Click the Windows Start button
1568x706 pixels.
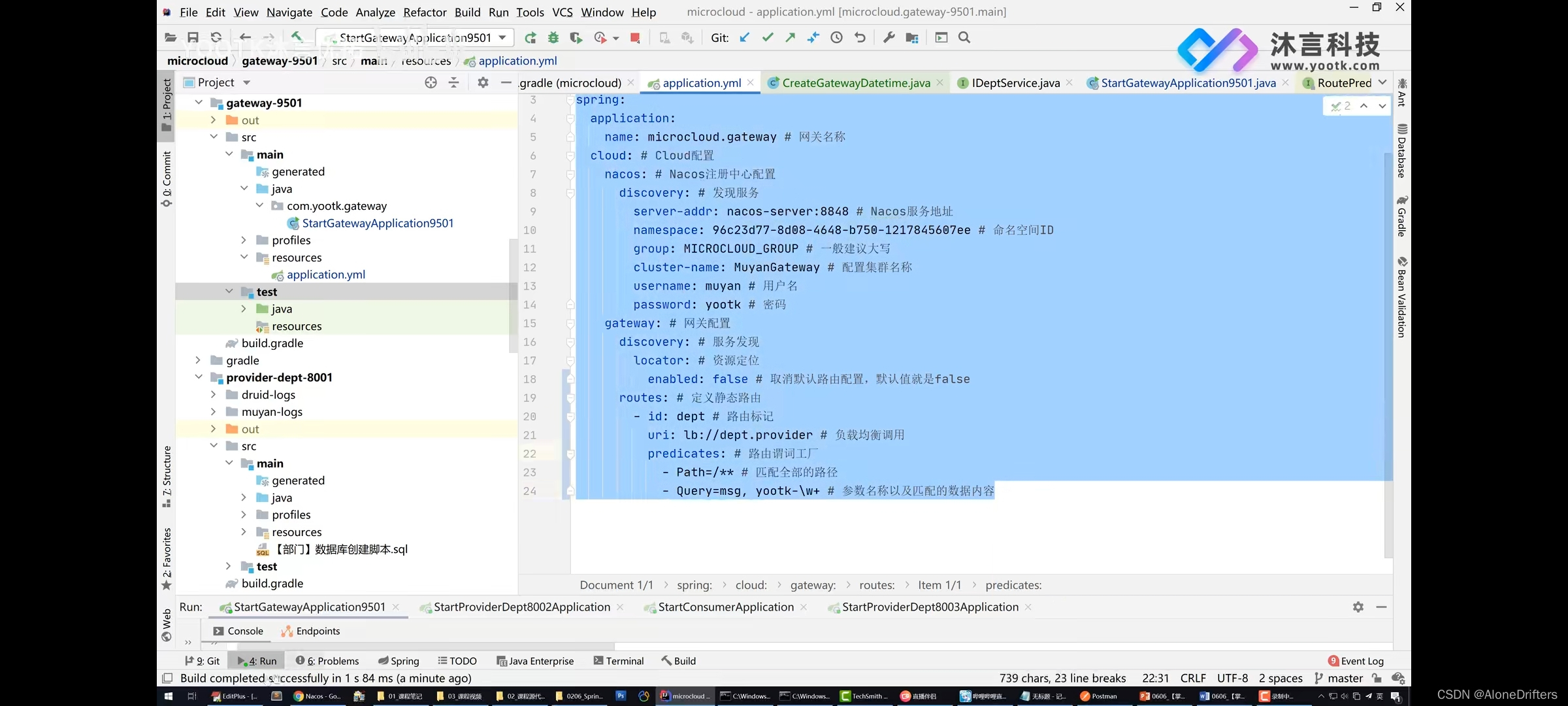pyautogui.click(x=168, y=696)
